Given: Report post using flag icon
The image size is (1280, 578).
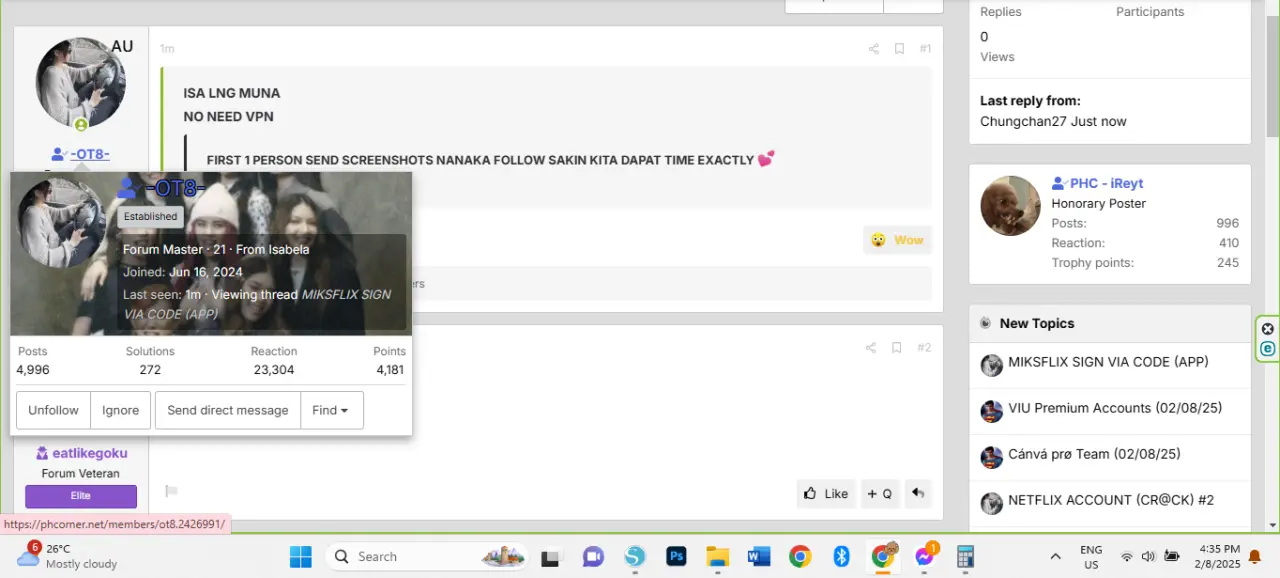Looking at the screenshot, I should pyautogui.click(x=171, y=491).
